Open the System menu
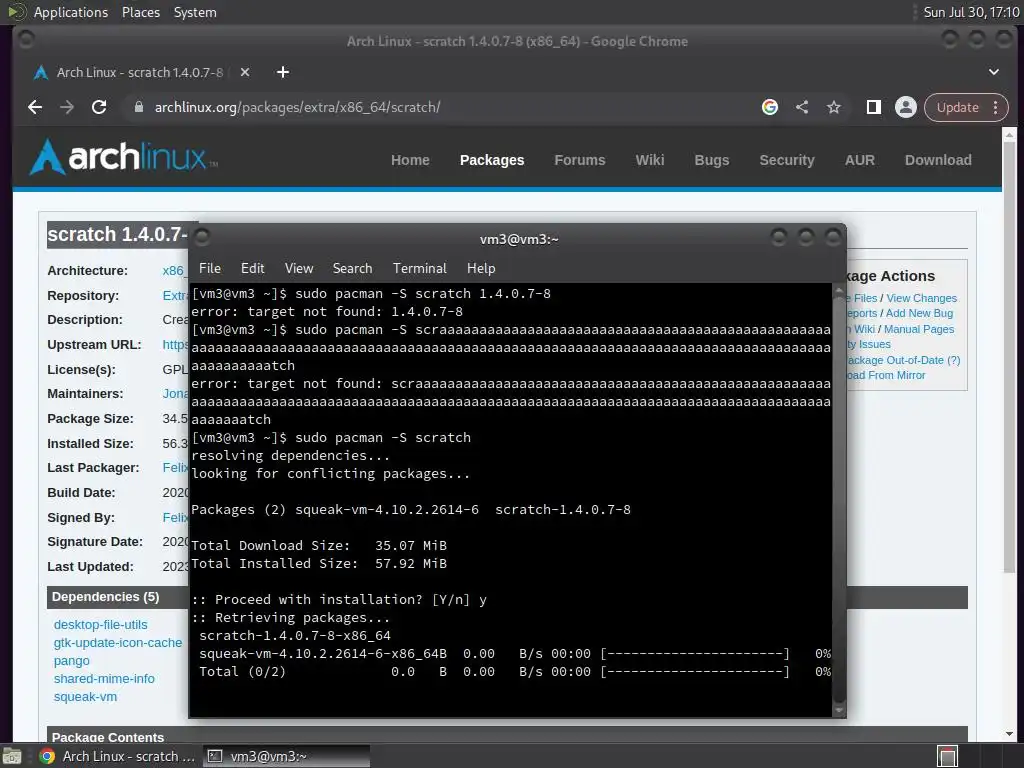Viewport: 1024px width, 768px height. click(195, 12)
